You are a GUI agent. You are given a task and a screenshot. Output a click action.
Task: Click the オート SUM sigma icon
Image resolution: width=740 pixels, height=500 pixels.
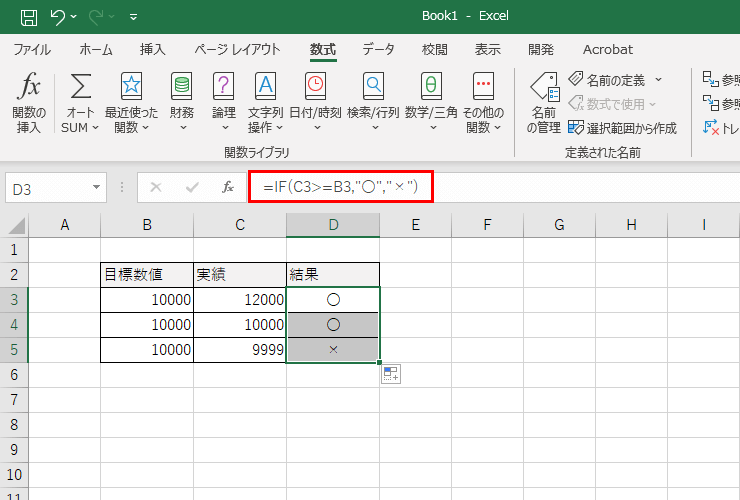click(80, 86)
